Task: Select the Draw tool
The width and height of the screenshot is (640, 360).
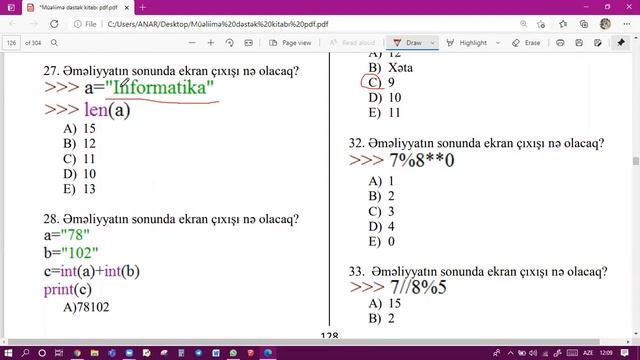Action: [x=407, y=43]
